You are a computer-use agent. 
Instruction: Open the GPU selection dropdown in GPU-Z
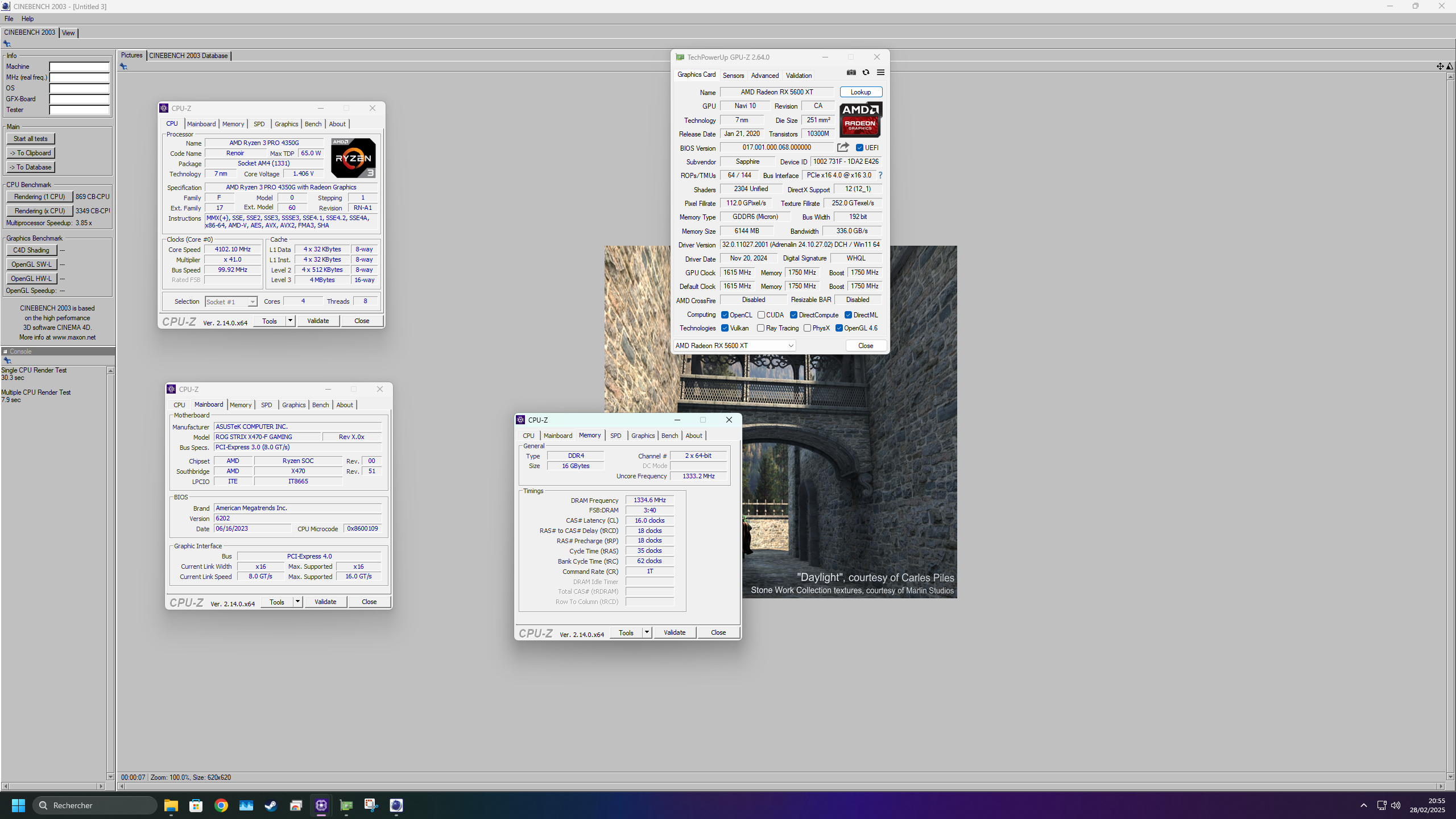[x=734, y=346]
